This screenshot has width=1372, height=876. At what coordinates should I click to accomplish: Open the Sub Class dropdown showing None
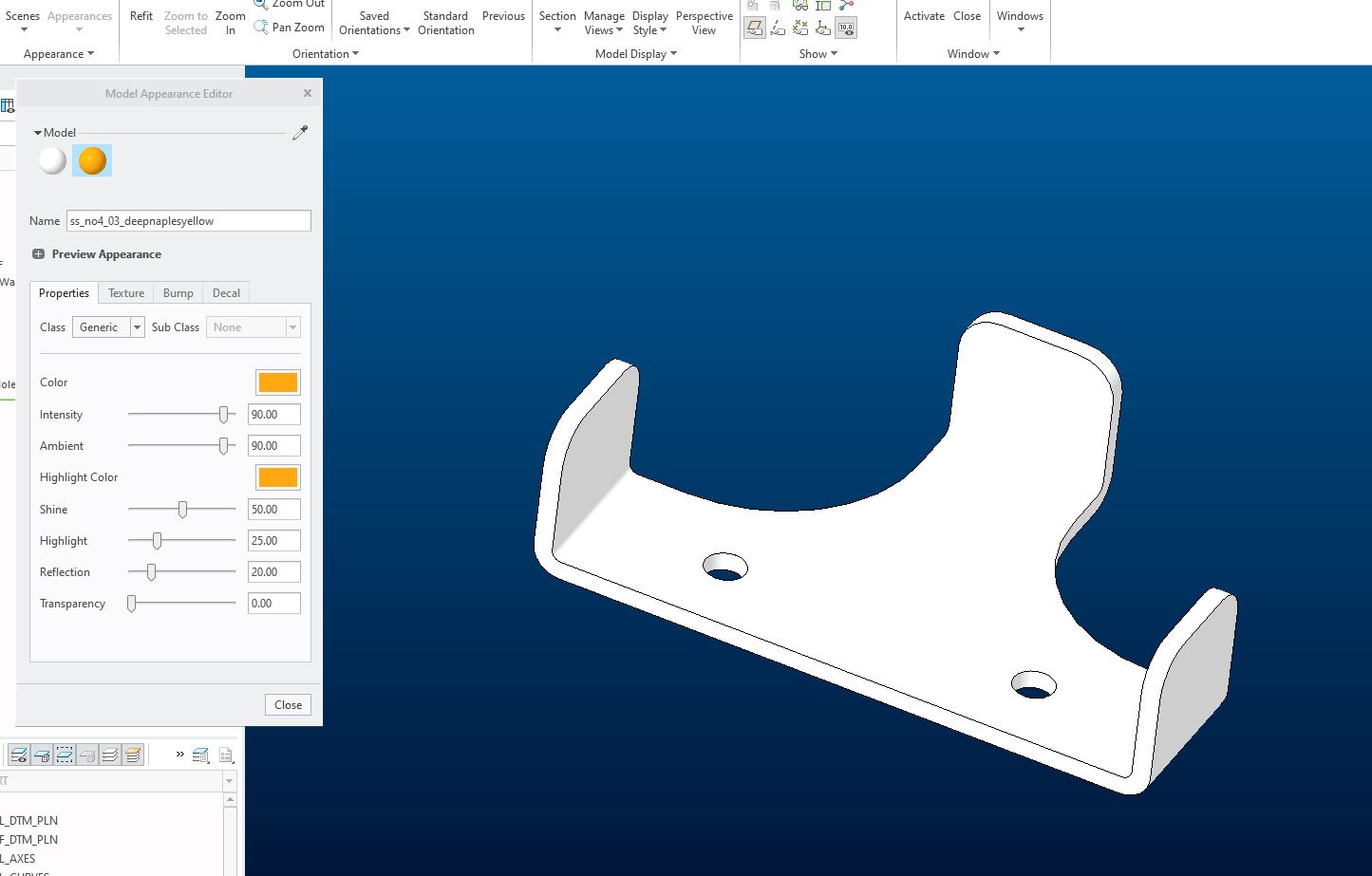pos(292,326)
